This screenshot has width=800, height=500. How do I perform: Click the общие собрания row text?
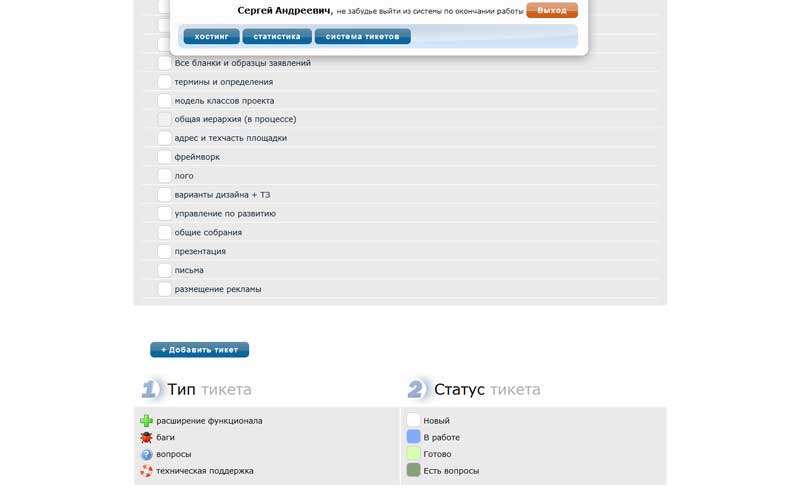(x=208, y=233)
